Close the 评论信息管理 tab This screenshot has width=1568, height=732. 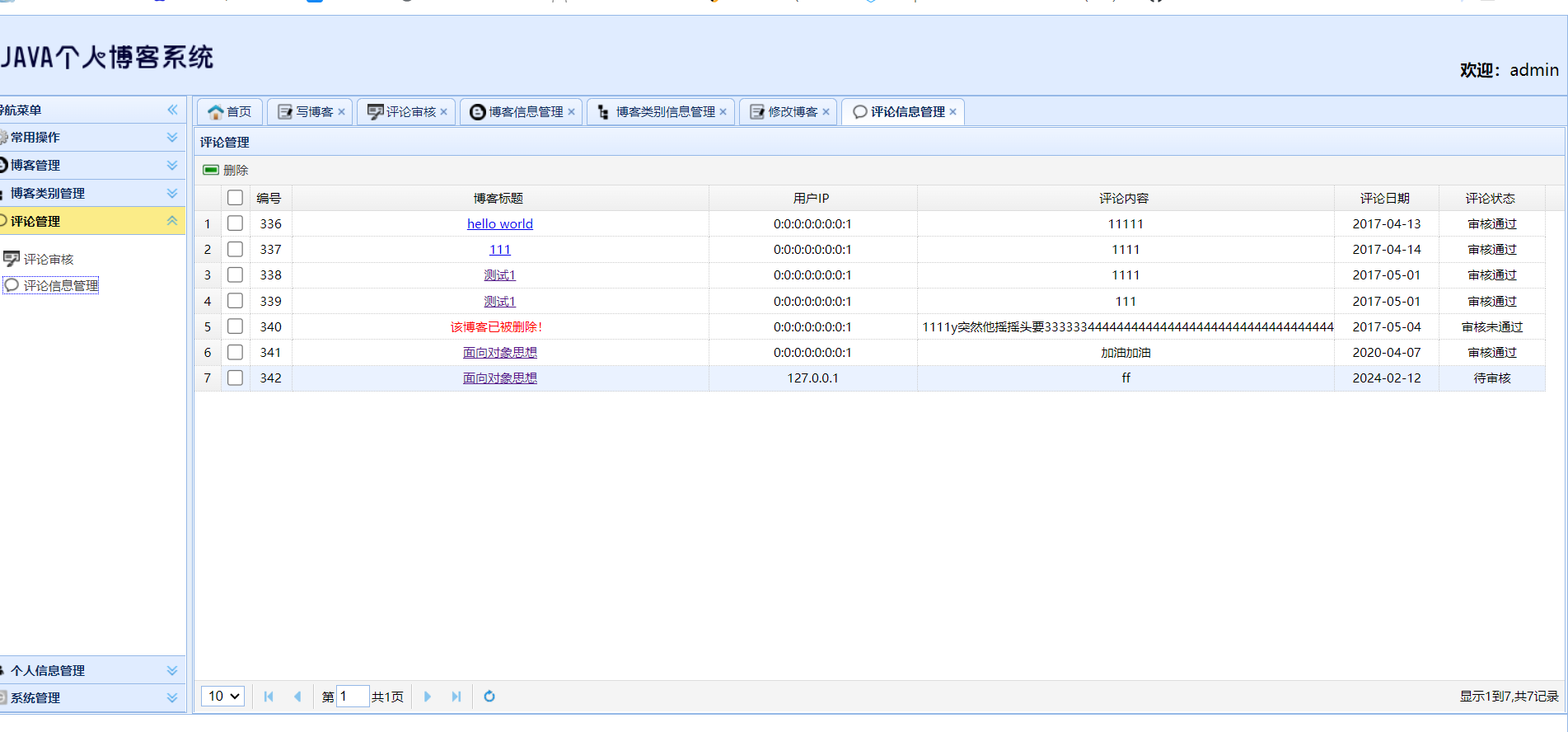[953, 112]
